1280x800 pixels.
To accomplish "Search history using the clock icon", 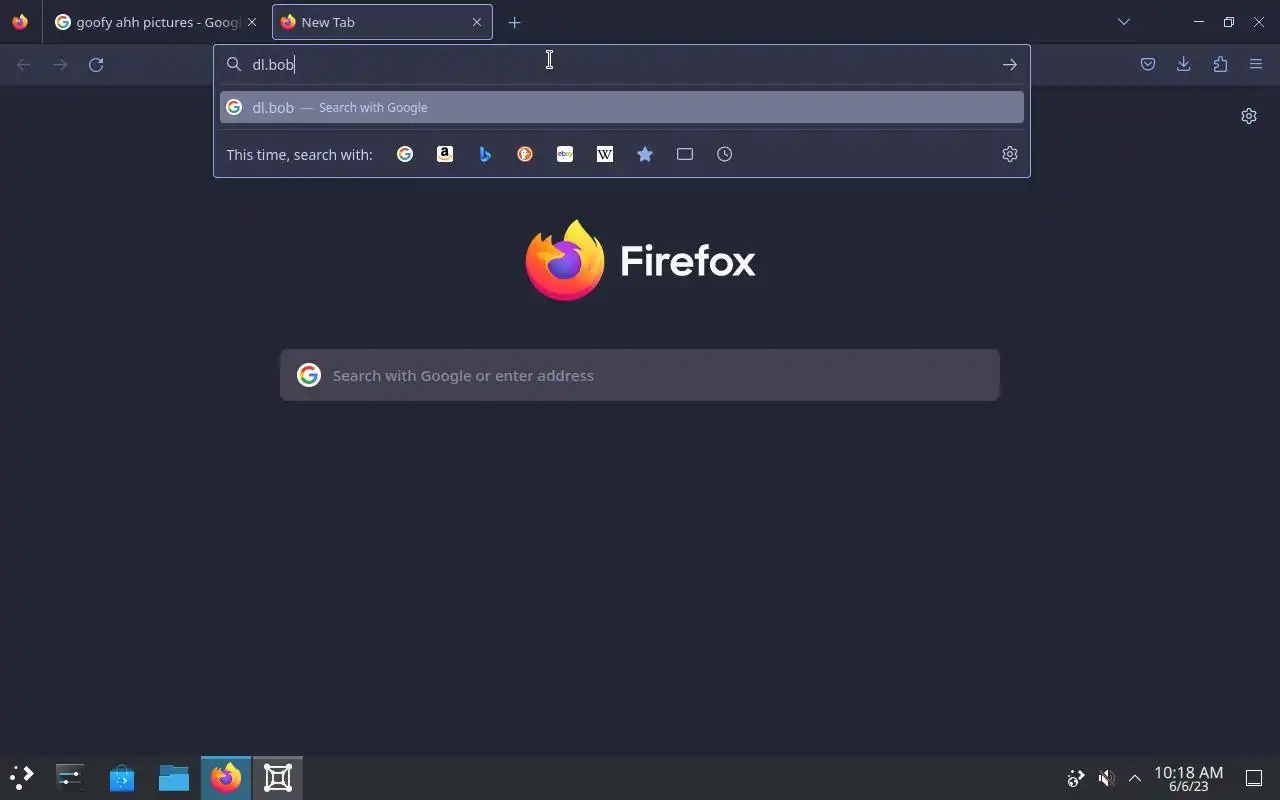I will [725, 154].
